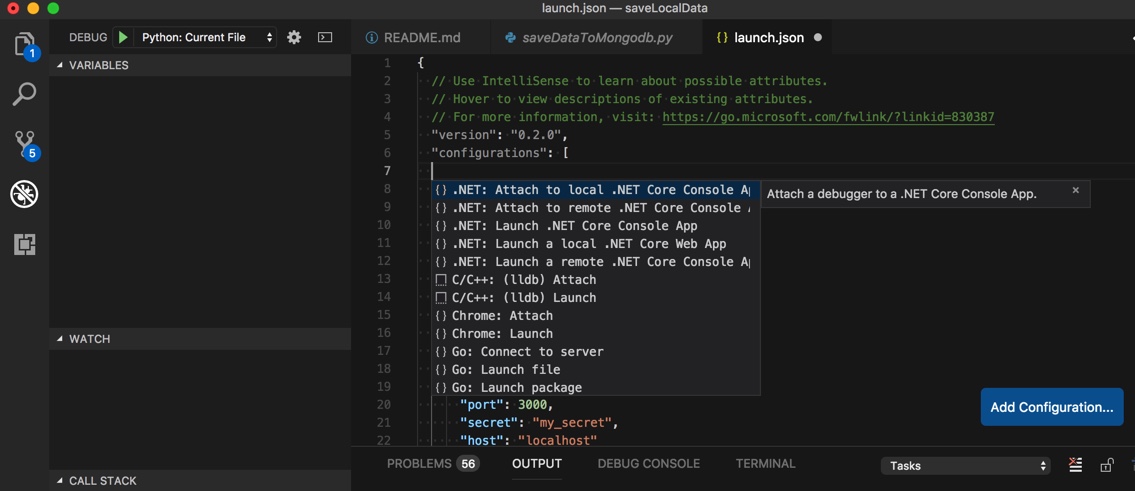Expand the CALL STACK section
This screenshot has height=491, width=1135.
click(x=102, y=481)
